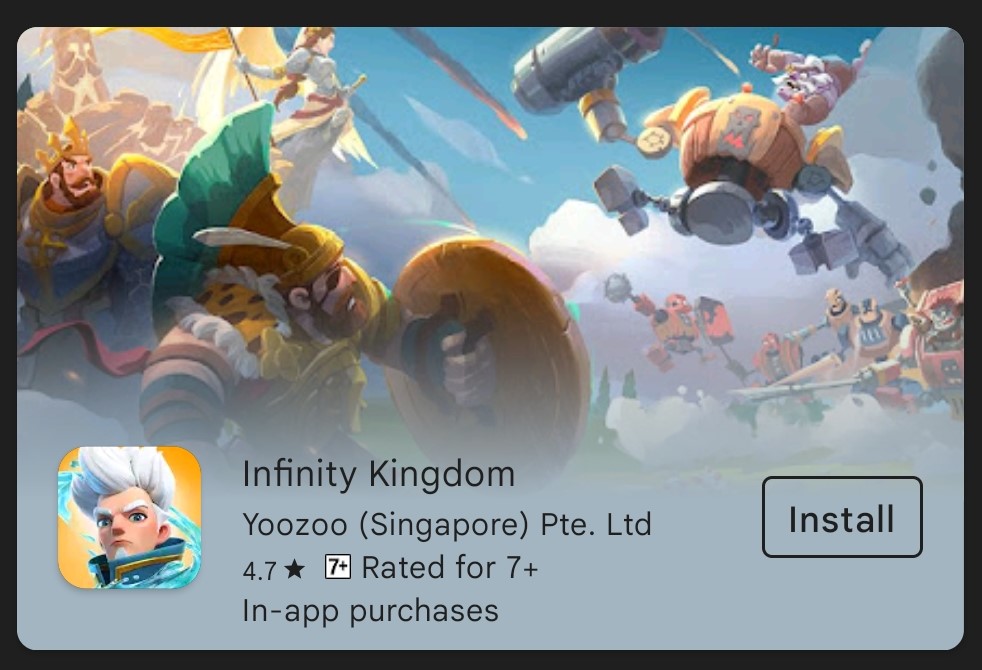This screenshot has height=670, width=982.
Task: Open the Infinity Kingdom title text
Action: coord(378,473)
